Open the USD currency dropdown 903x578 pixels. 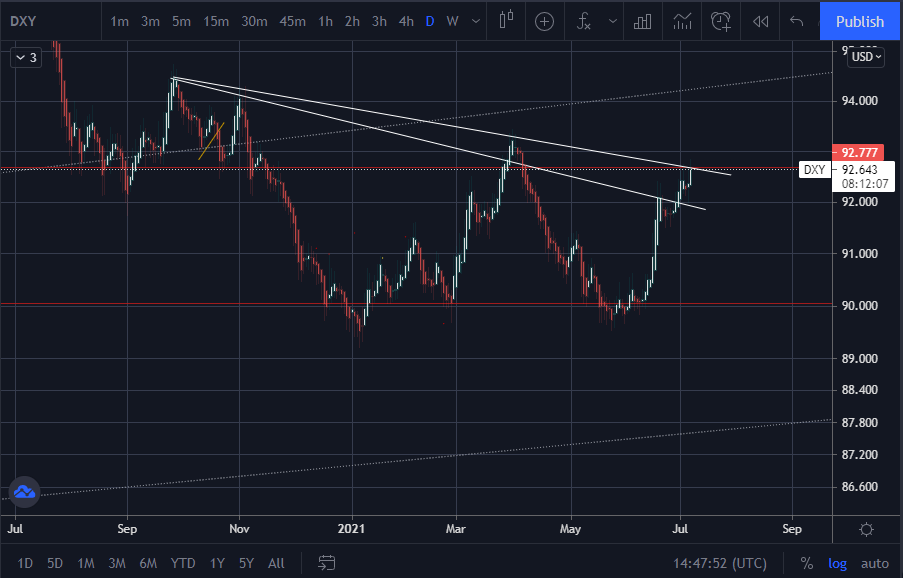tap(866, 56)
